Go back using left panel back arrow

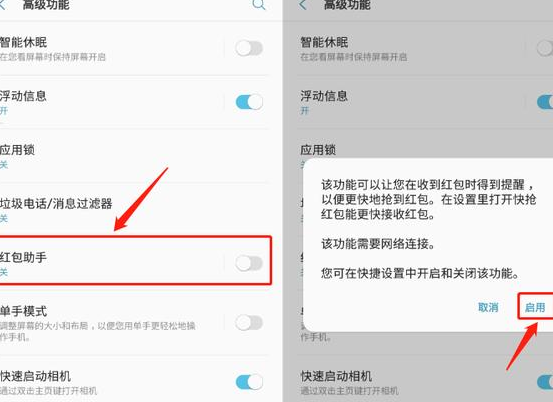pos(2,5)
